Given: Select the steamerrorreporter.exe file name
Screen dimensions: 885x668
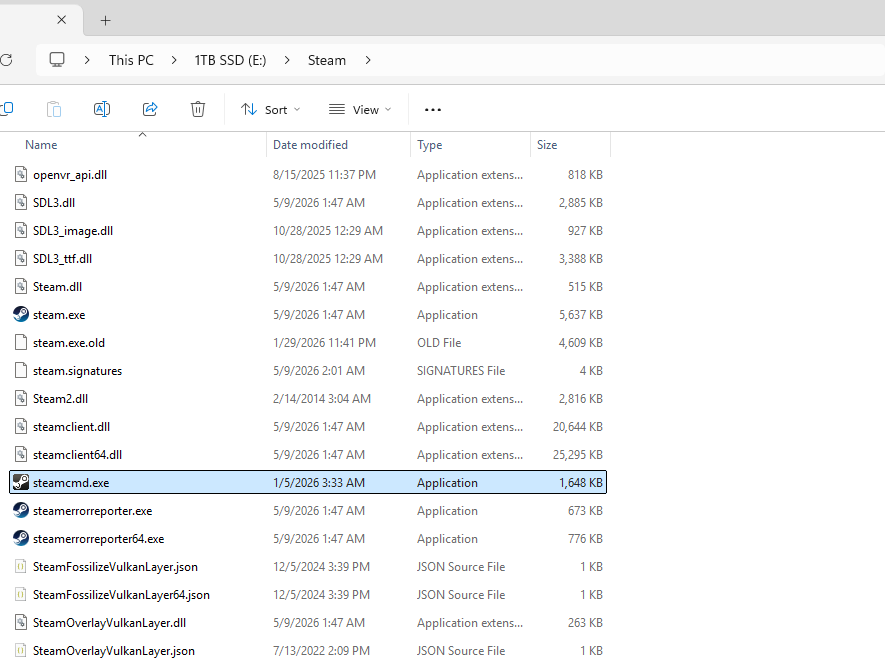Looking at the screenshot, I should (93, 511).
